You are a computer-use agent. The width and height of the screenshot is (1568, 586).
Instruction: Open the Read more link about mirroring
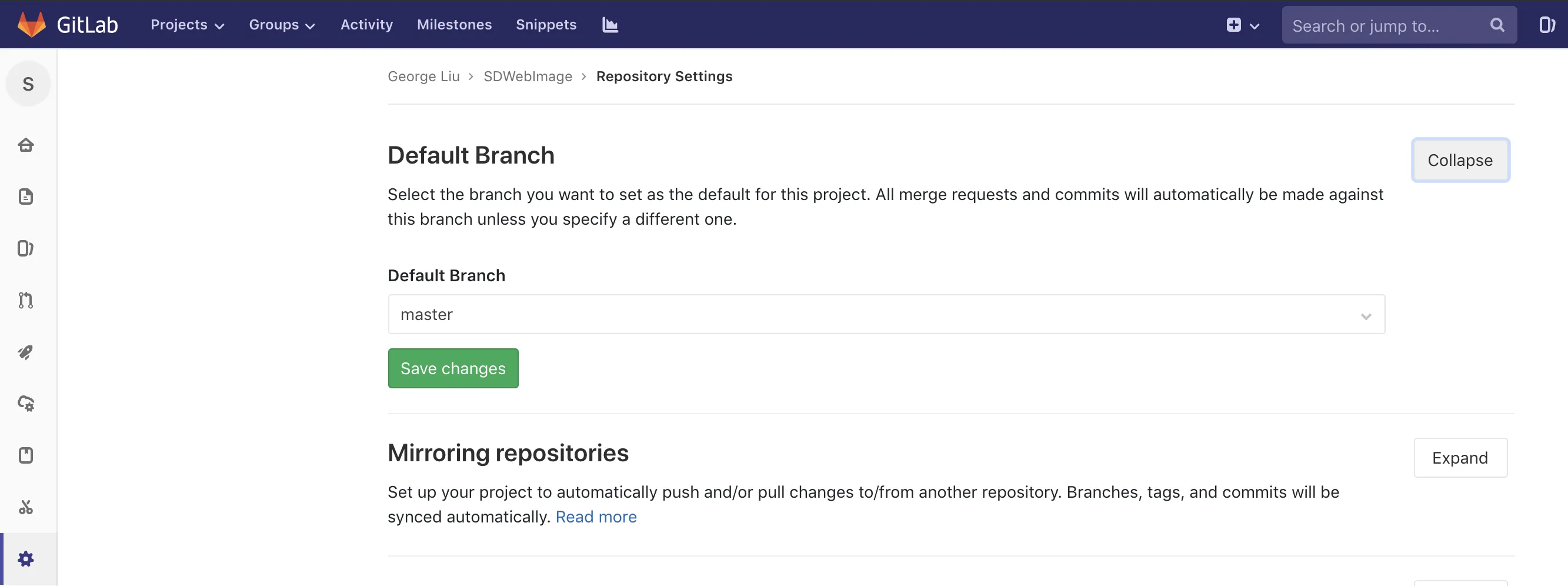point(596,517)
